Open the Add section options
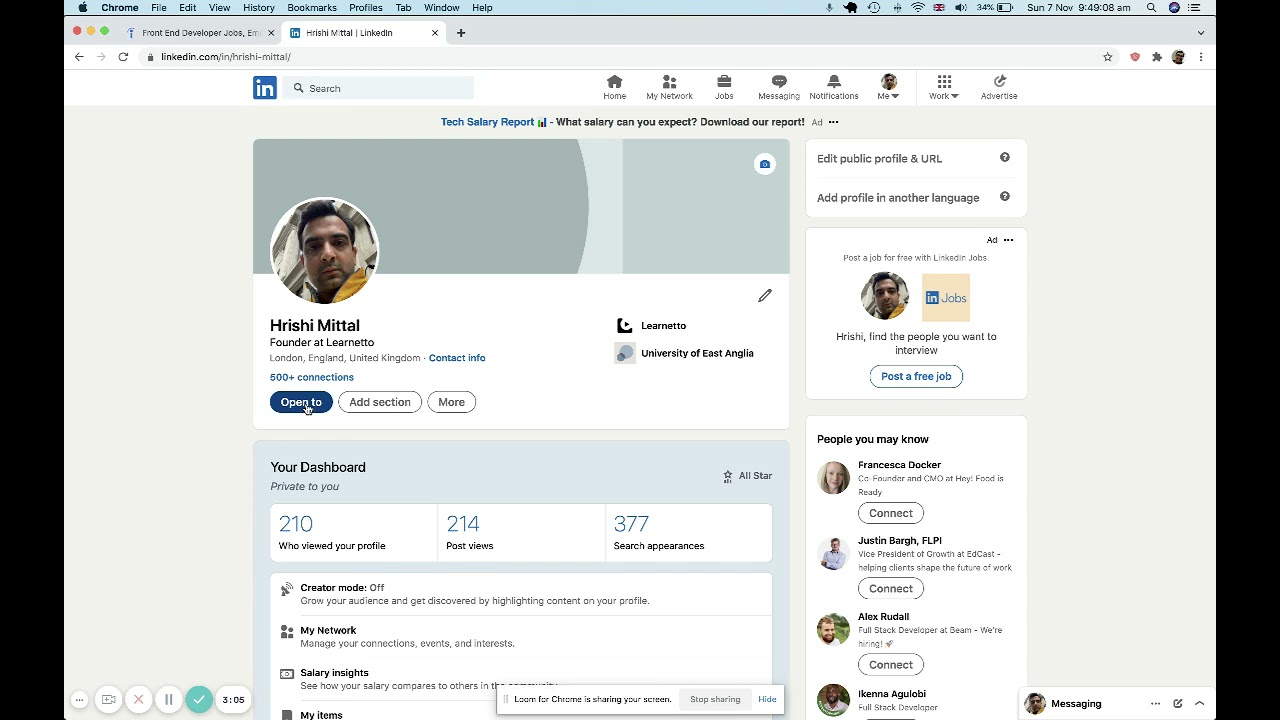The width and height of the screenshot is (1280, 720). pos(380,402)
